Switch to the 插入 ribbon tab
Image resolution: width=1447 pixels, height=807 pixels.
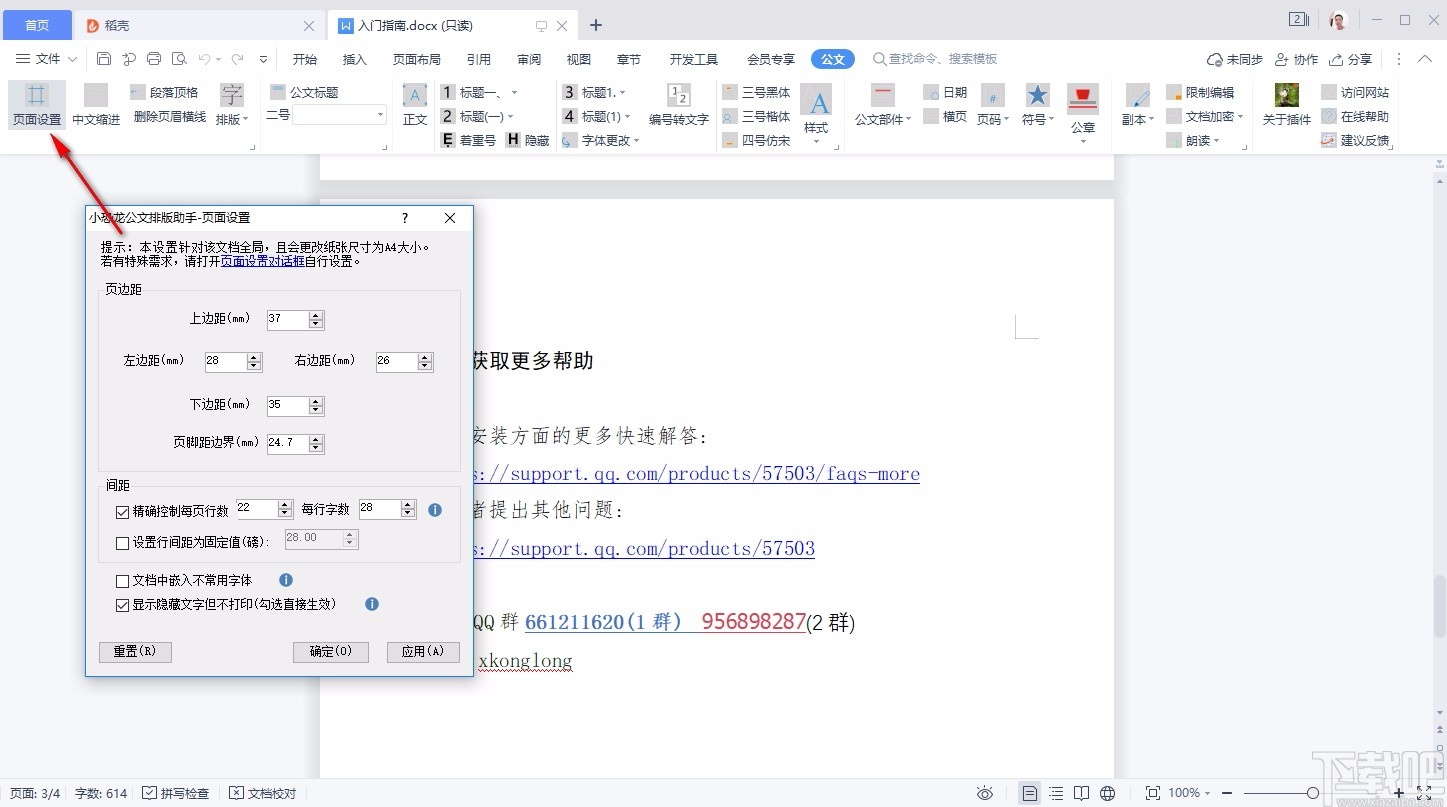coord(354,59)
